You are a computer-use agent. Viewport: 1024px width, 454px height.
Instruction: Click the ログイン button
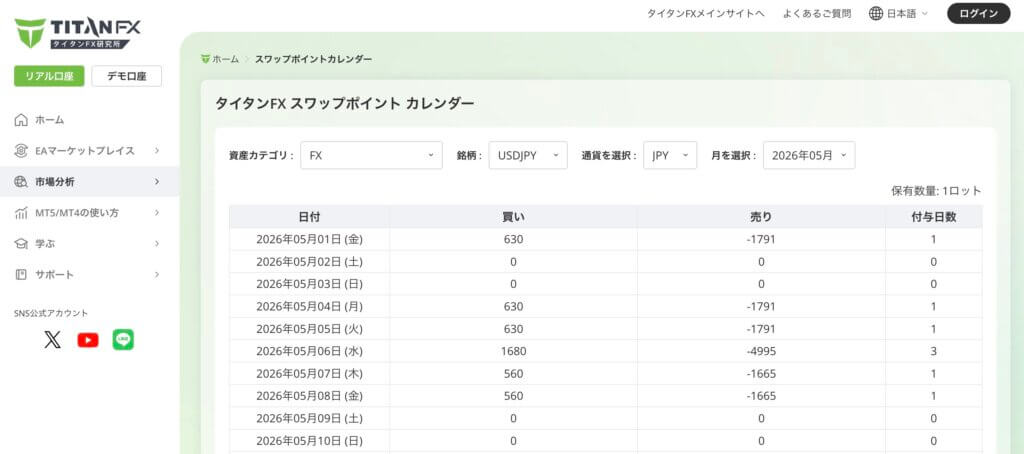pyautogui.click(x=978, y=13)
